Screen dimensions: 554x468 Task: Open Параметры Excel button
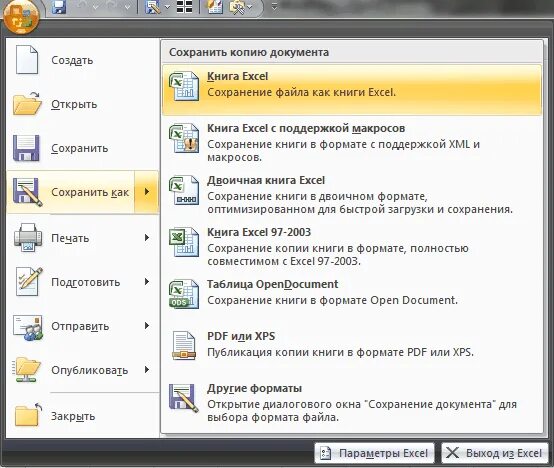coord(375,453)
